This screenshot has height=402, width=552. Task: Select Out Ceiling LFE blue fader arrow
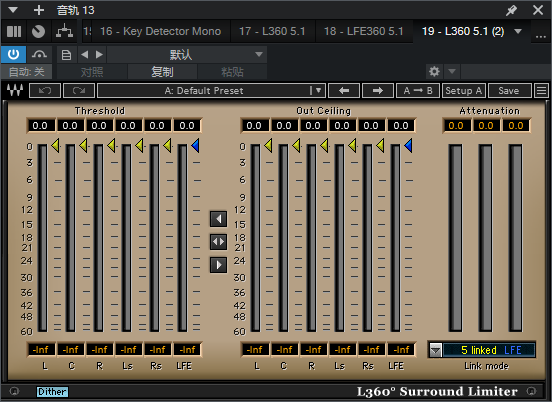click(x=408, y=145)
